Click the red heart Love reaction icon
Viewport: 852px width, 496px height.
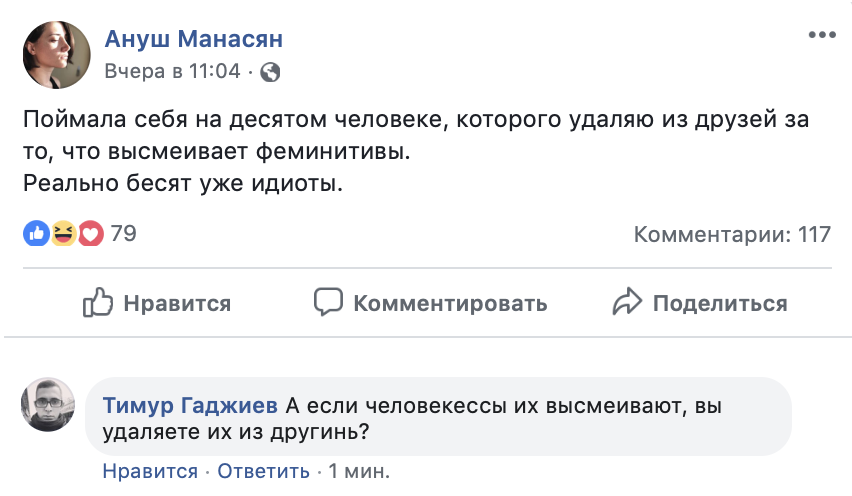(x=91, y=234)
